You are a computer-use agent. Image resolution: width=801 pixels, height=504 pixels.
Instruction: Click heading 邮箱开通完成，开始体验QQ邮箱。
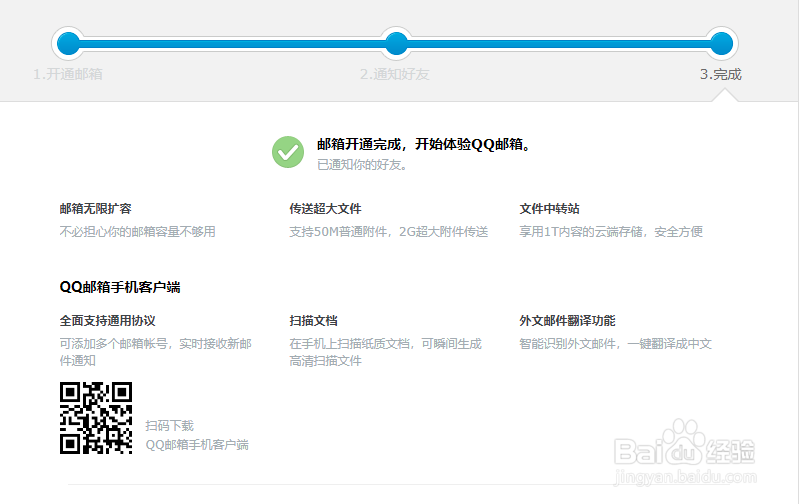(426, 145)
